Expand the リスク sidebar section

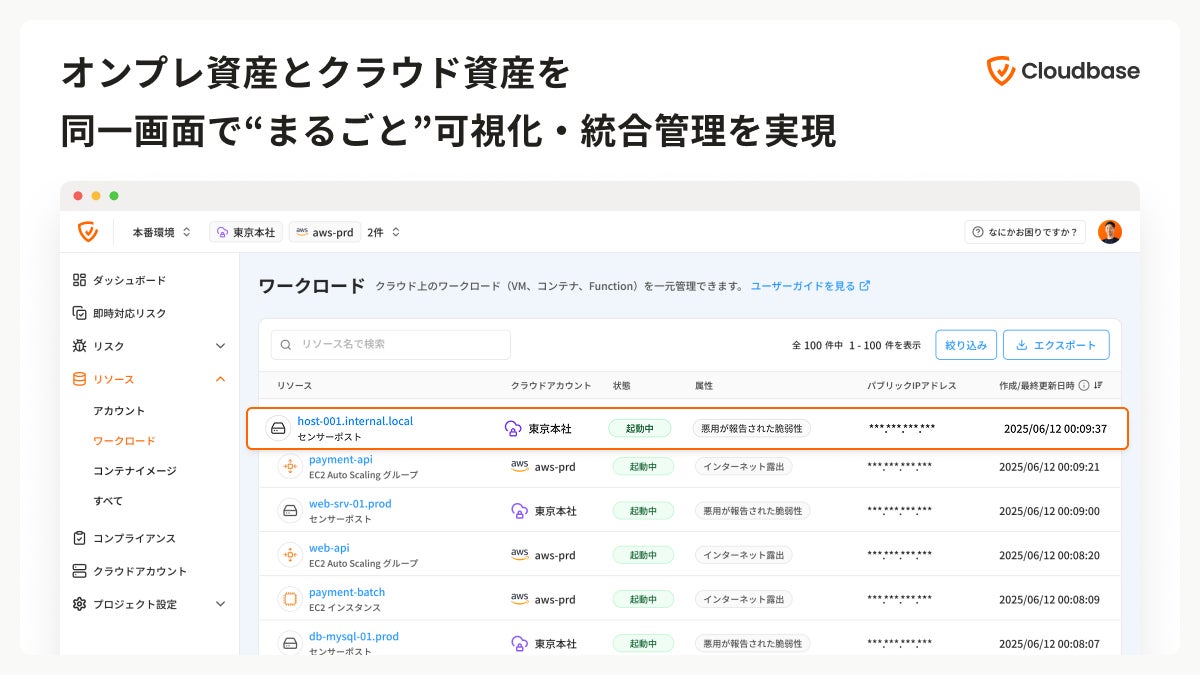pos(221,346)
